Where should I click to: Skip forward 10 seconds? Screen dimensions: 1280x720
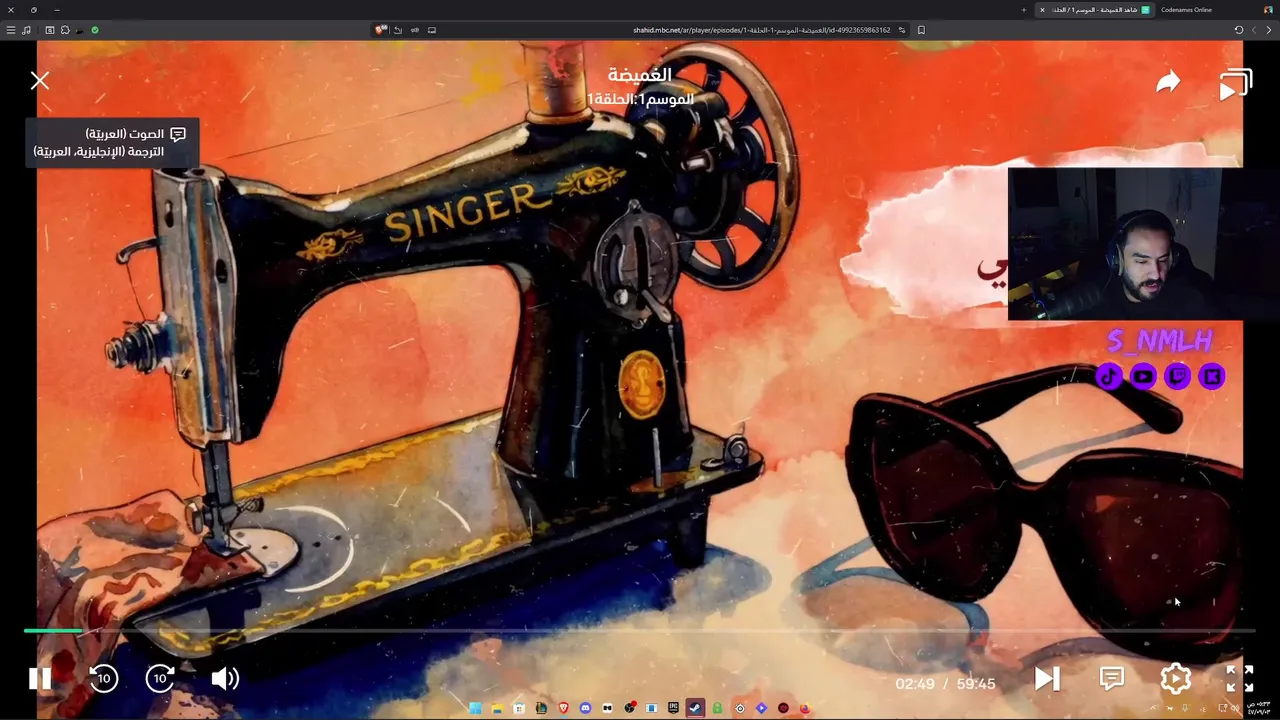point(161,678)
